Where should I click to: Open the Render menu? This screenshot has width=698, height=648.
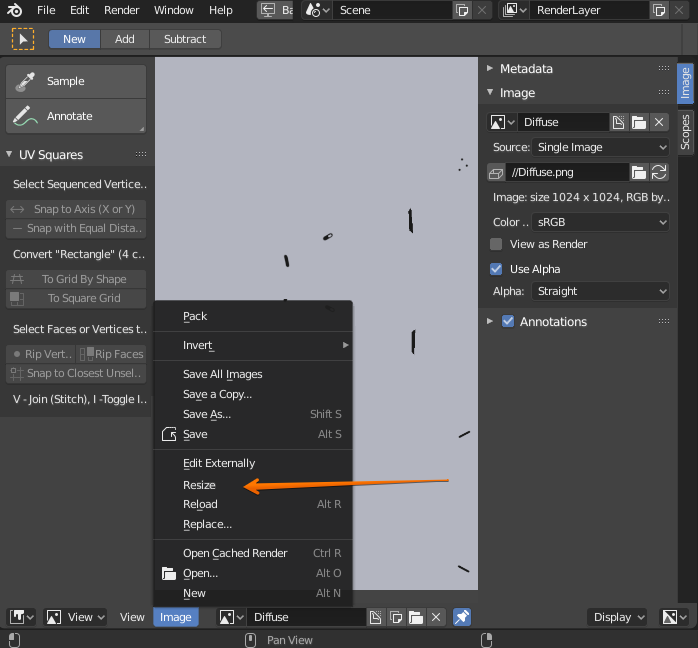[x=122, y=10]
